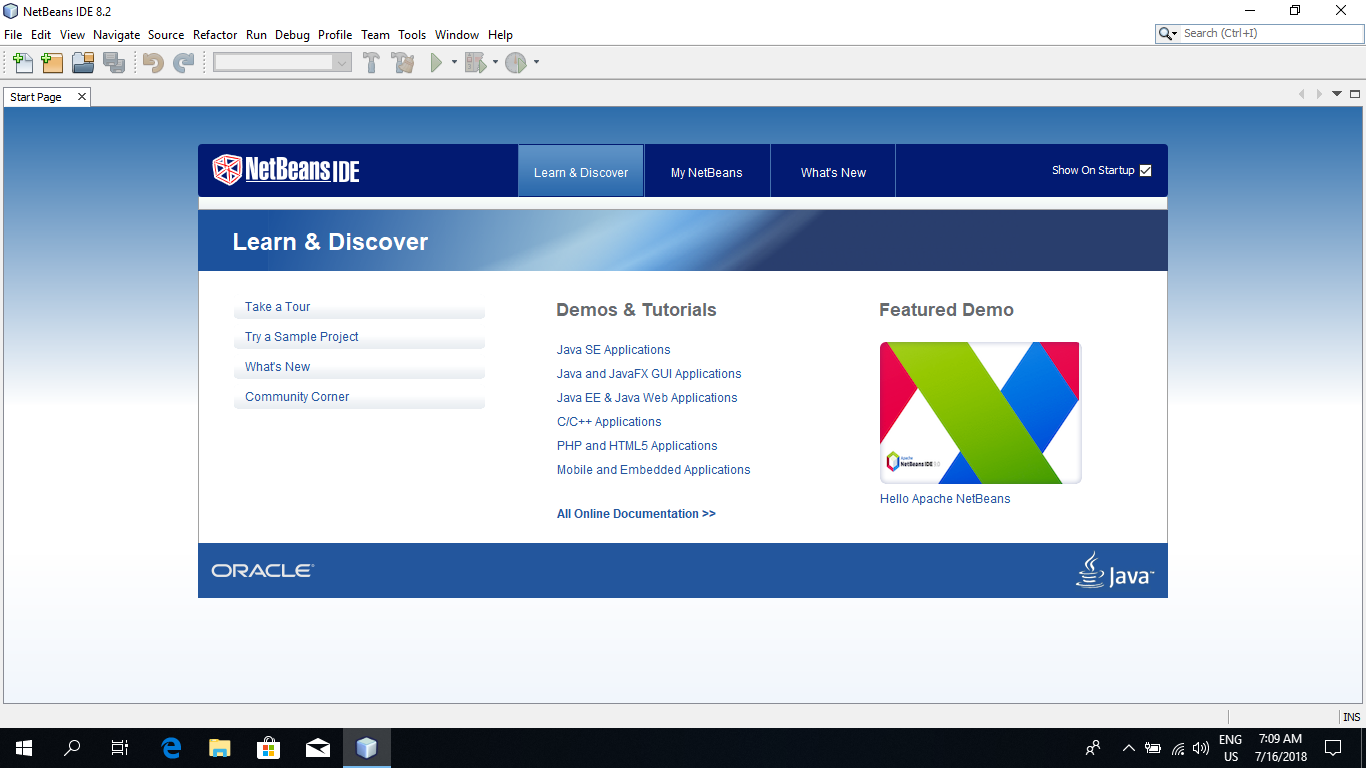Show hidden system tray icons
1366x768 pixels.
click(1129, 747)
